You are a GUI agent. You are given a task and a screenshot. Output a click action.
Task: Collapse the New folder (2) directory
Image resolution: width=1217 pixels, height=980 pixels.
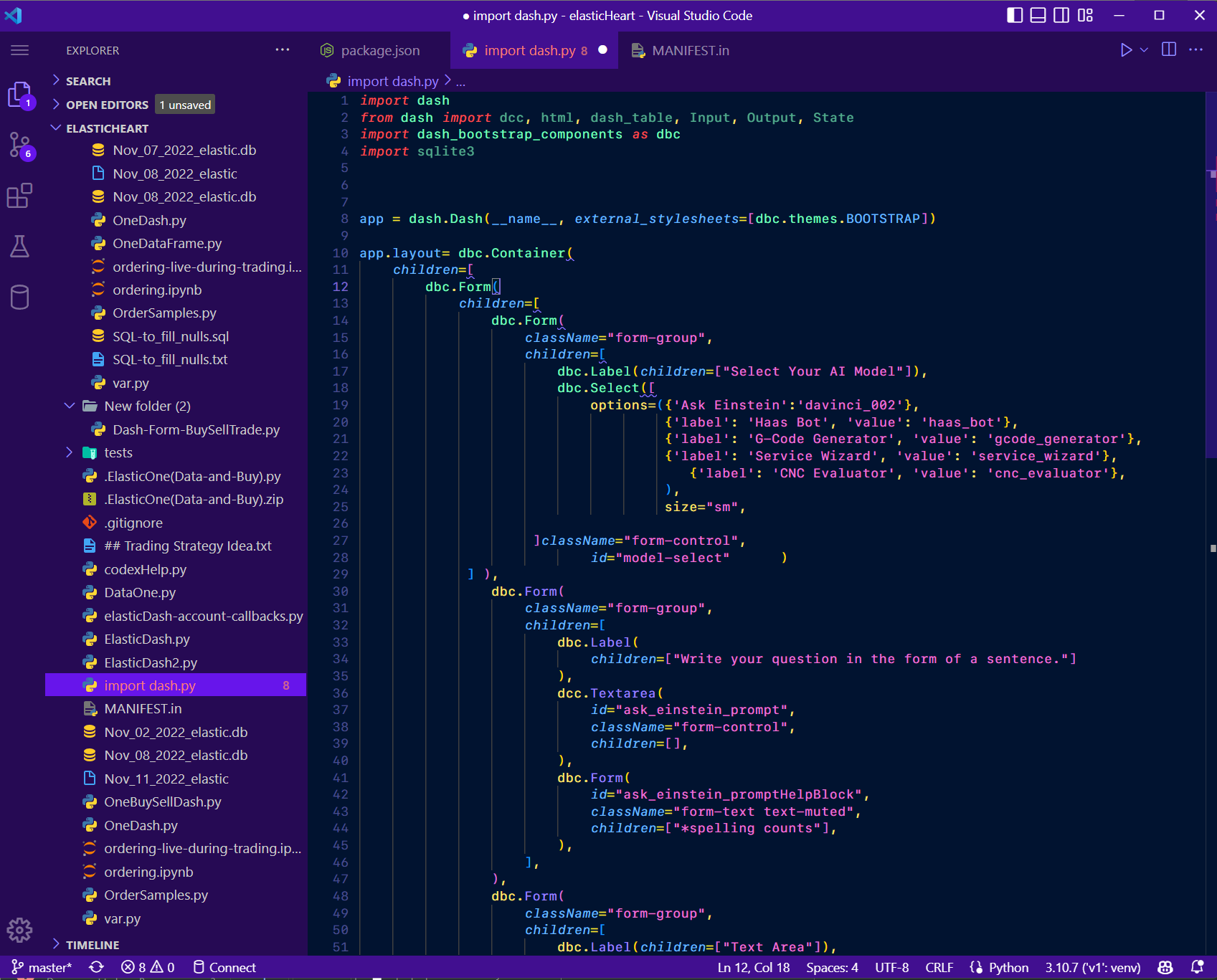[69, 406]
